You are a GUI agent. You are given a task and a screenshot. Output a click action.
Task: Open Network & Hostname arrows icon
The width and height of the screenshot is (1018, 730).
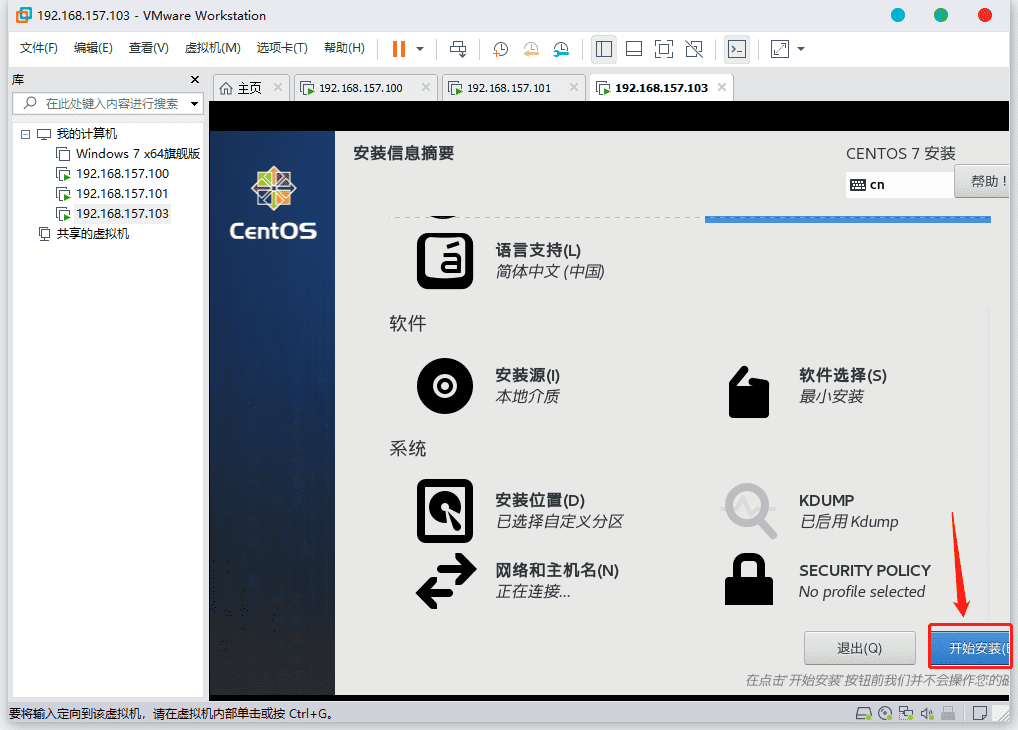445,581
